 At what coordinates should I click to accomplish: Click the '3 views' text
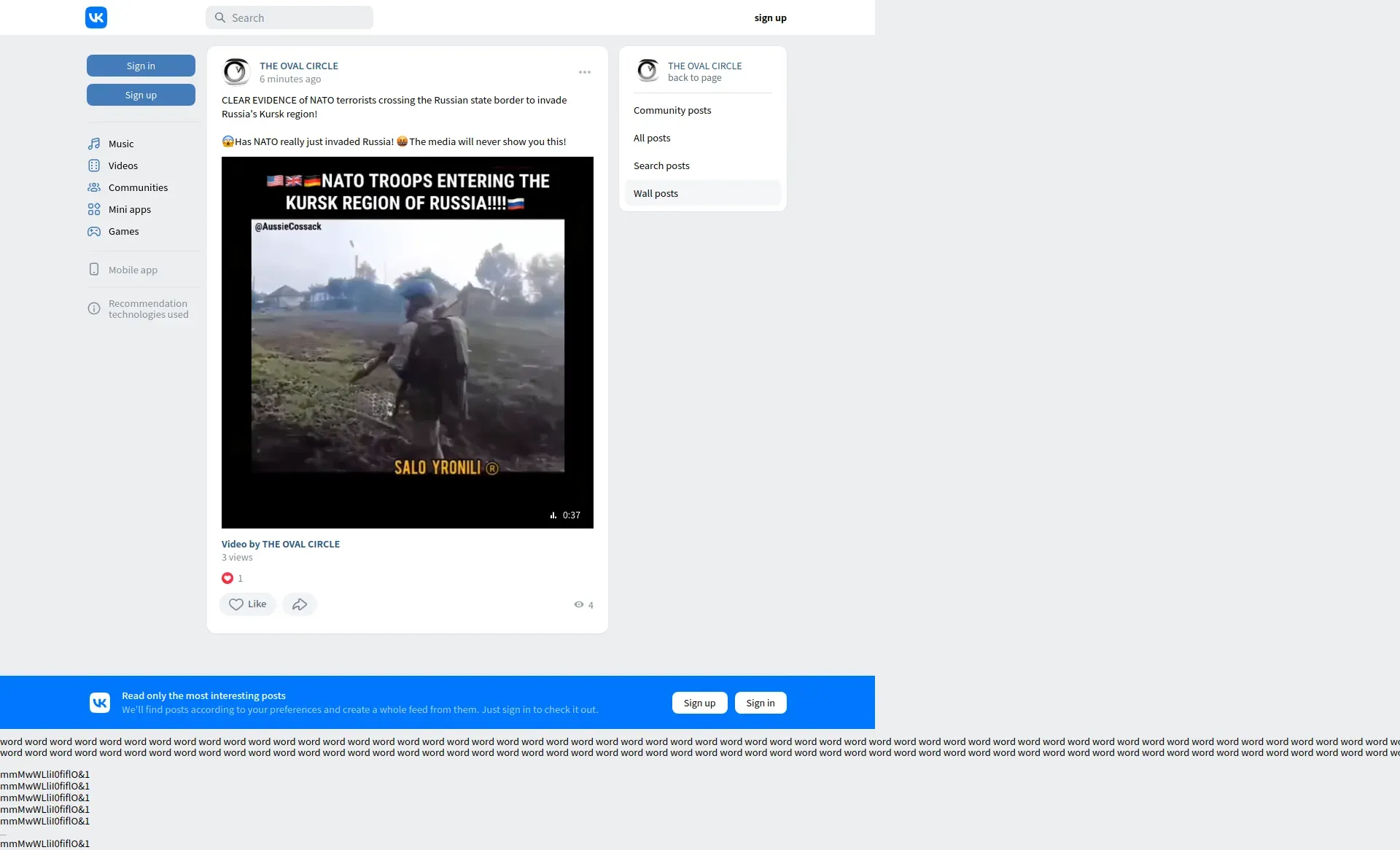[x=237, y=557]
